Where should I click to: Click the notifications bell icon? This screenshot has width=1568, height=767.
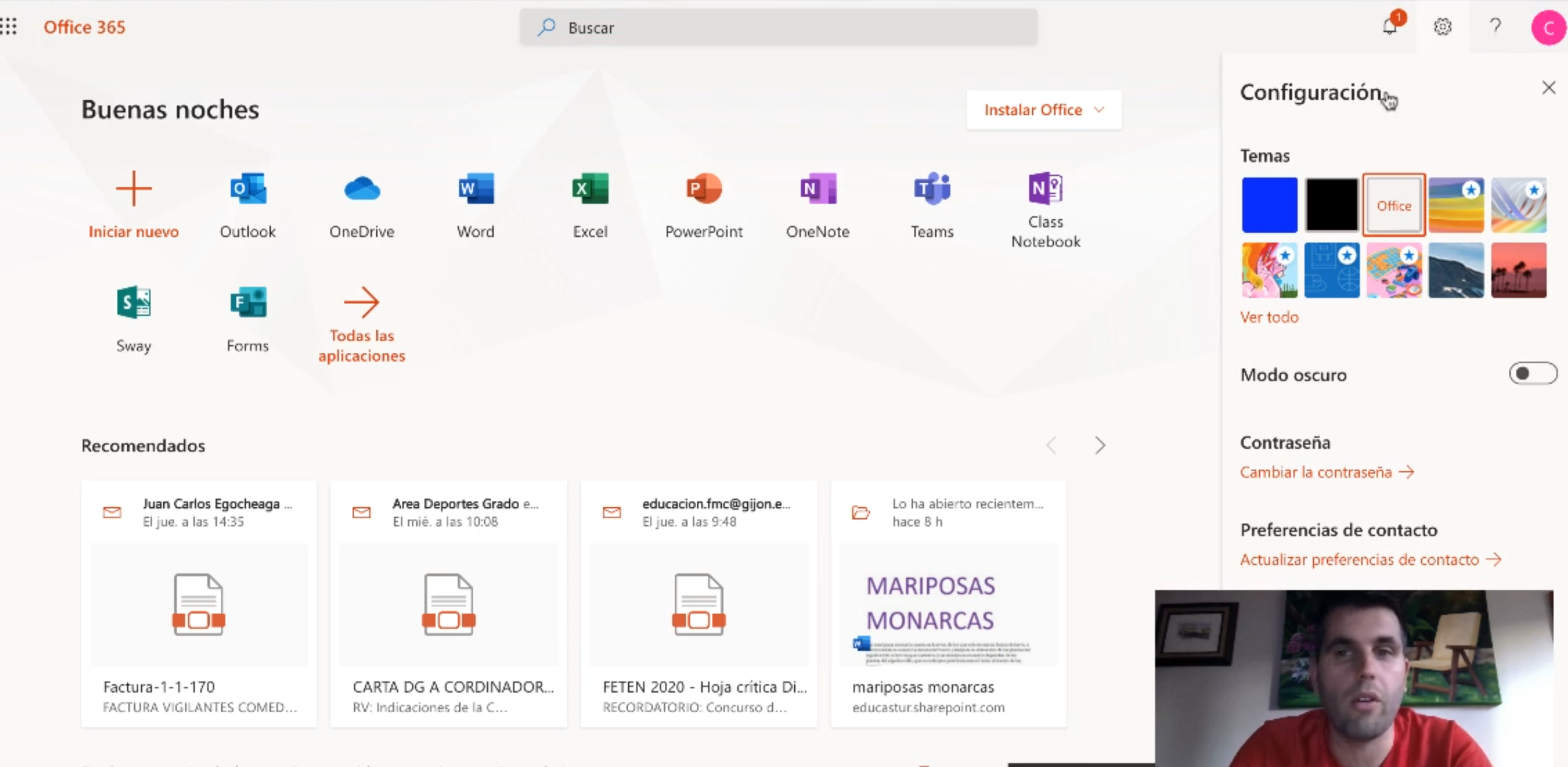1390,27
